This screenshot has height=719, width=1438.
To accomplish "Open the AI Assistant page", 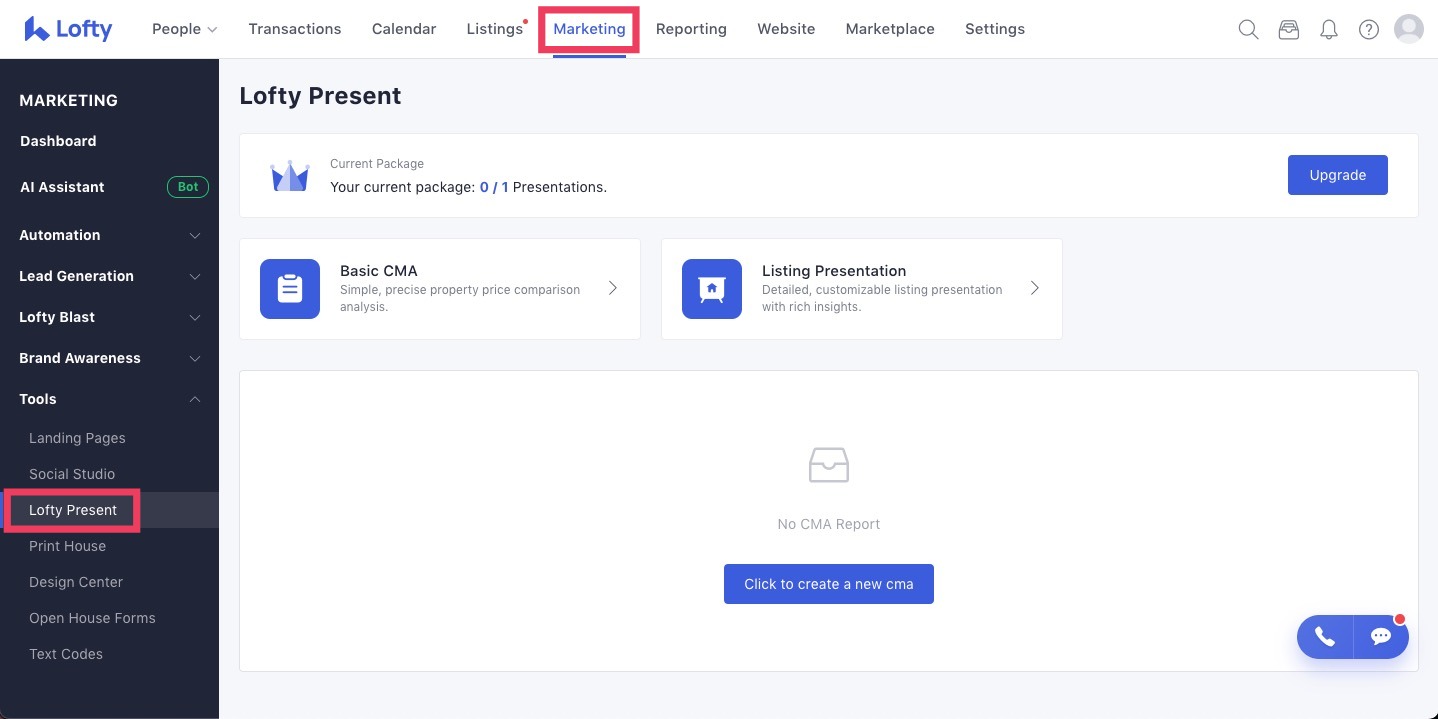I will tap(62, 187).
